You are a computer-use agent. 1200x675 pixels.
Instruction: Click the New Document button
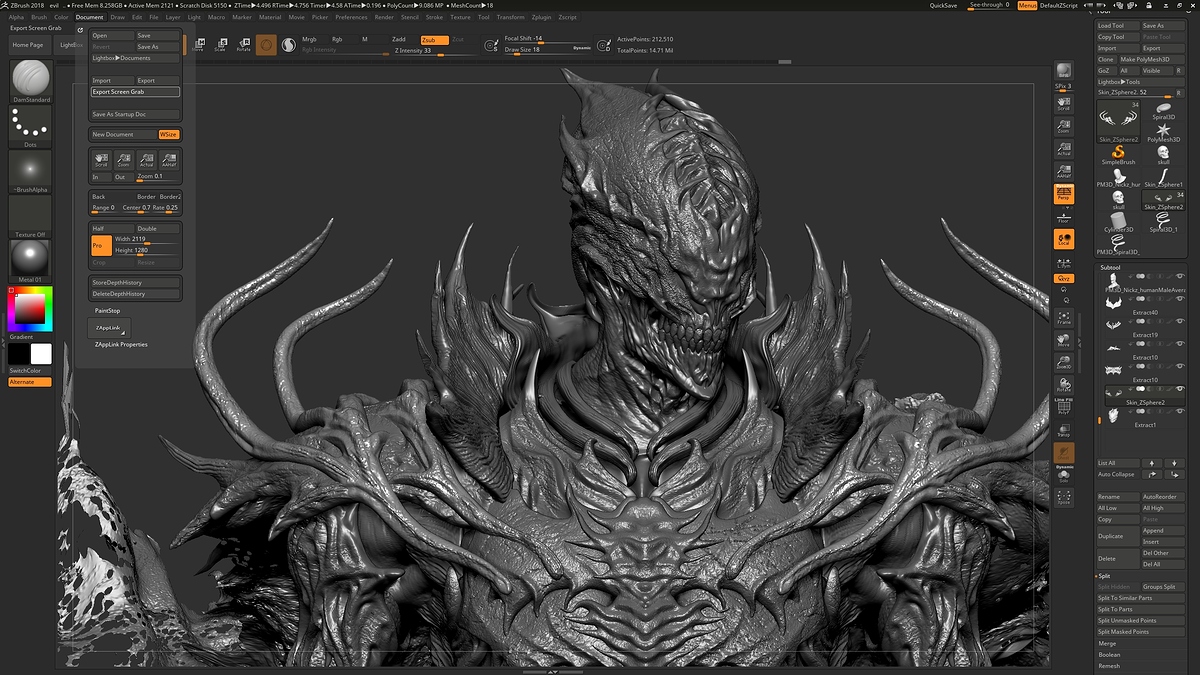(x=123, y=134)
